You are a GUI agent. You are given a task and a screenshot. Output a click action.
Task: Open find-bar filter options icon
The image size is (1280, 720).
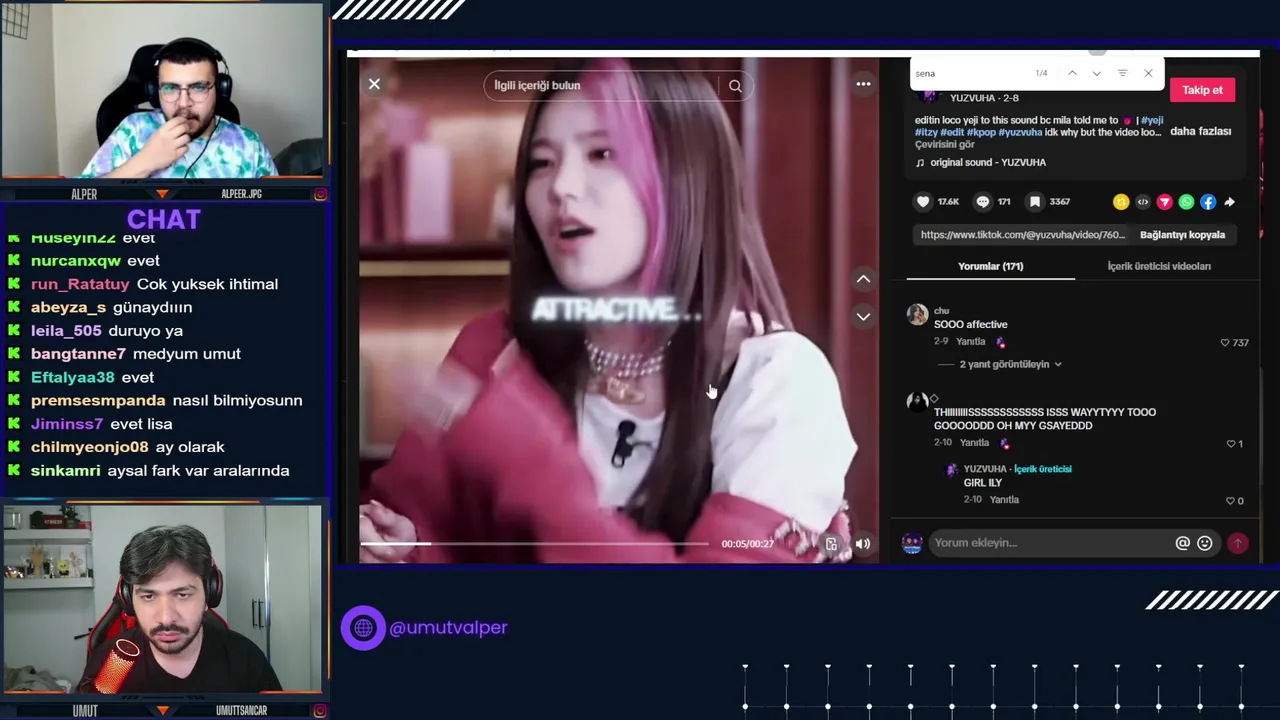(1122, 73)
